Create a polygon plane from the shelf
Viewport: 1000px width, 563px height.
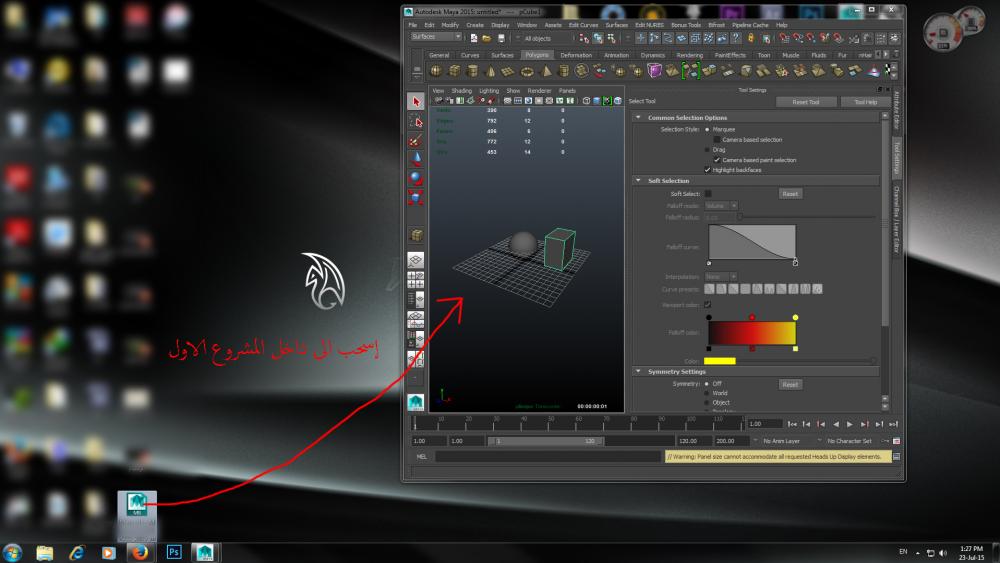(508, 71)
